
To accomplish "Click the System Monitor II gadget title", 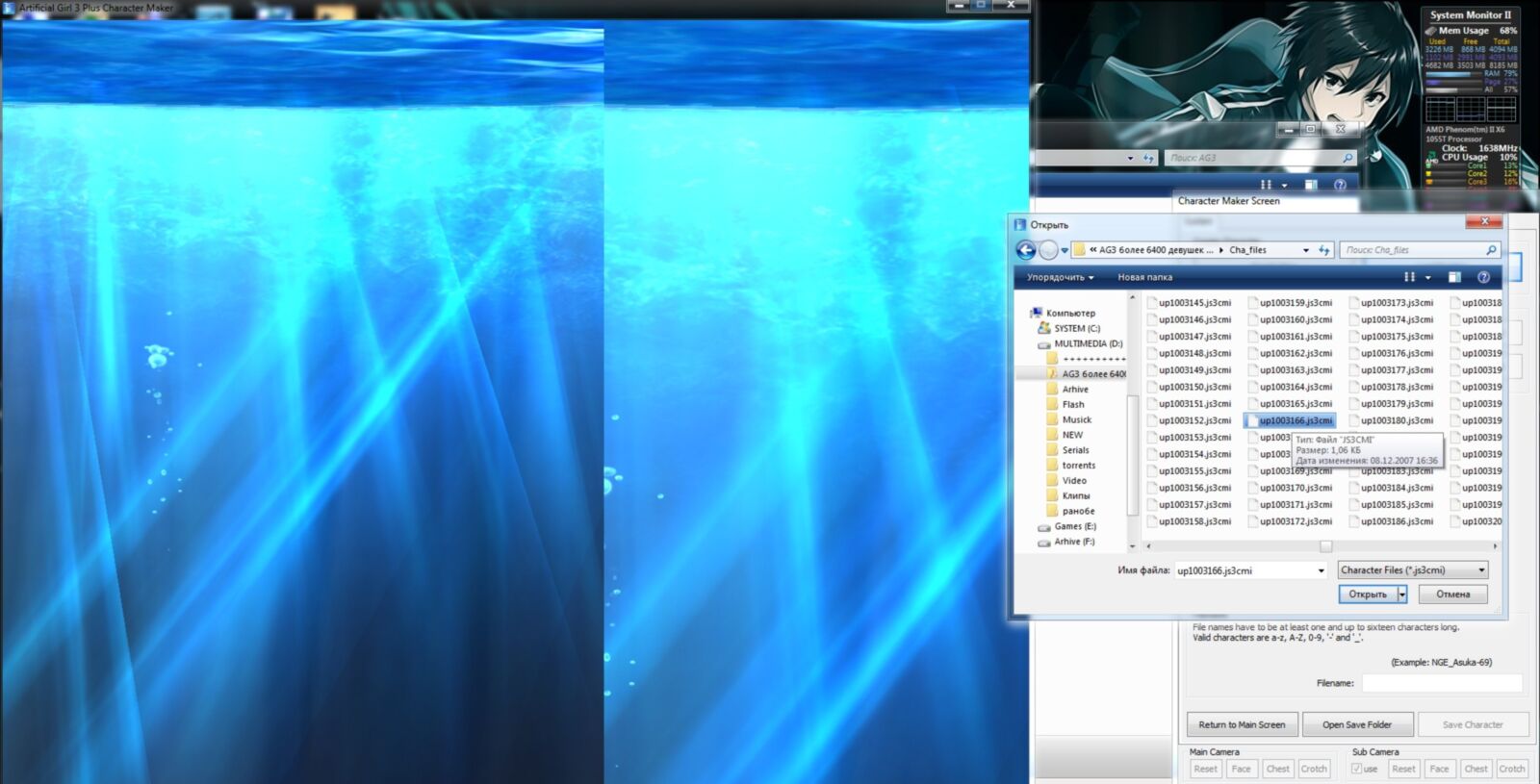I will 1470,15.
